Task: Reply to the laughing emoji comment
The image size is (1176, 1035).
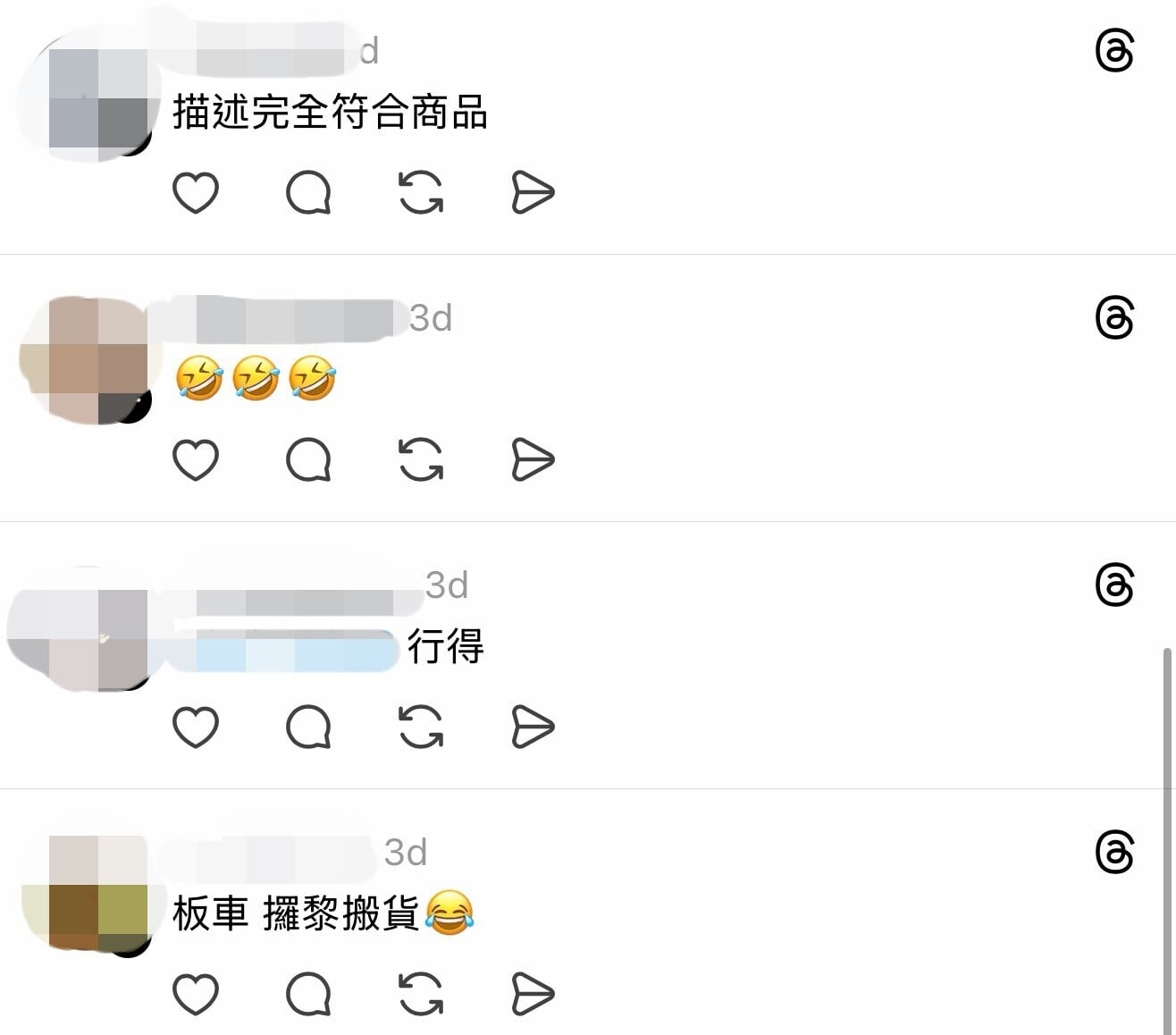Action: (308, 460)
